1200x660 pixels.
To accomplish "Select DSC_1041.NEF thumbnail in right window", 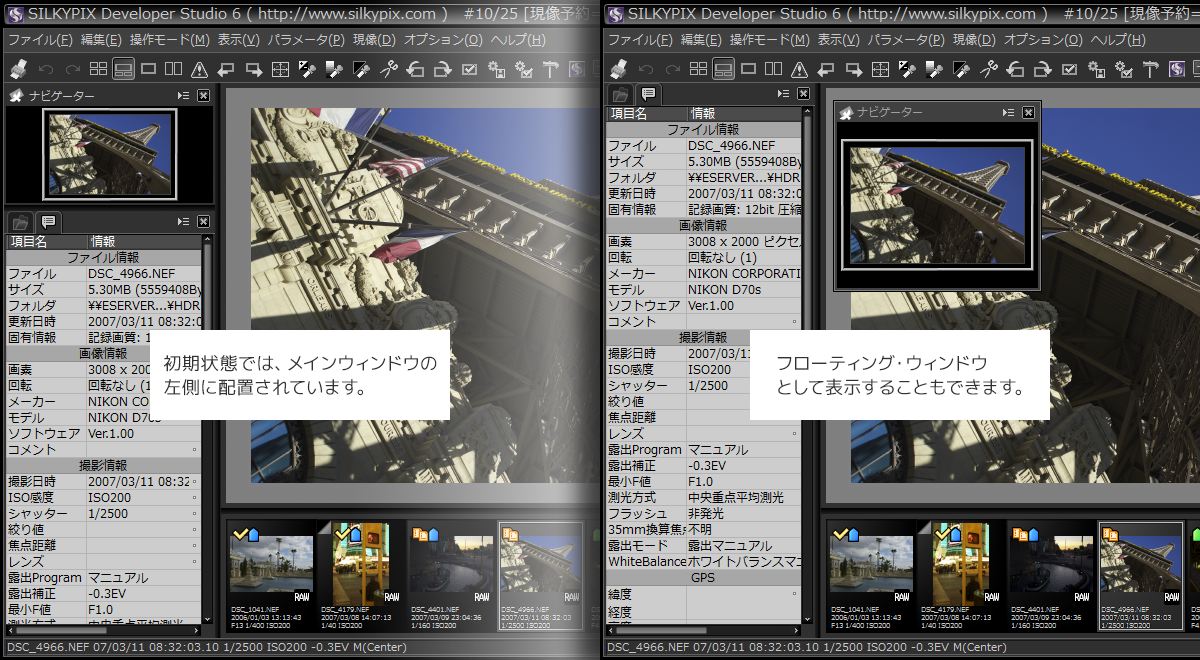I will point(870,575).
